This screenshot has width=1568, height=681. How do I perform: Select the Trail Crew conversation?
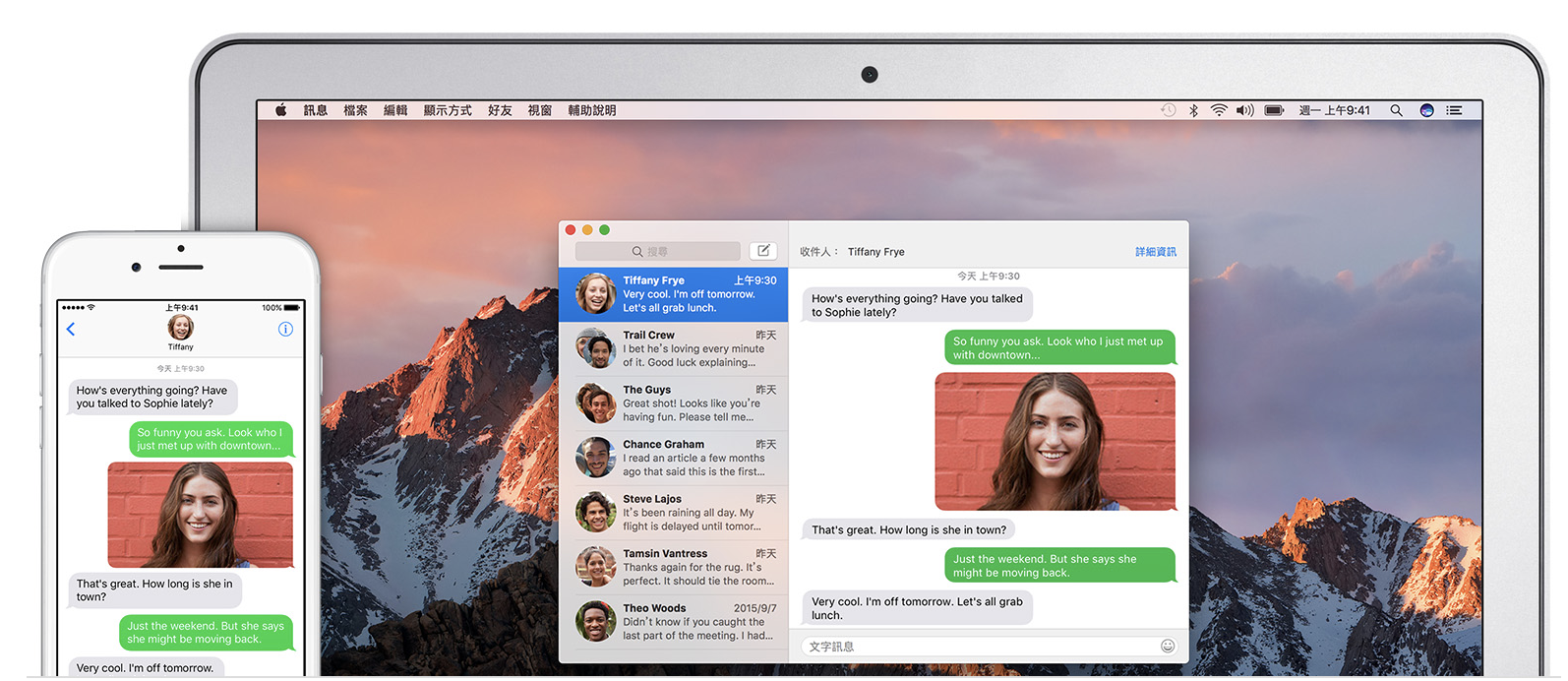(674, 349)
